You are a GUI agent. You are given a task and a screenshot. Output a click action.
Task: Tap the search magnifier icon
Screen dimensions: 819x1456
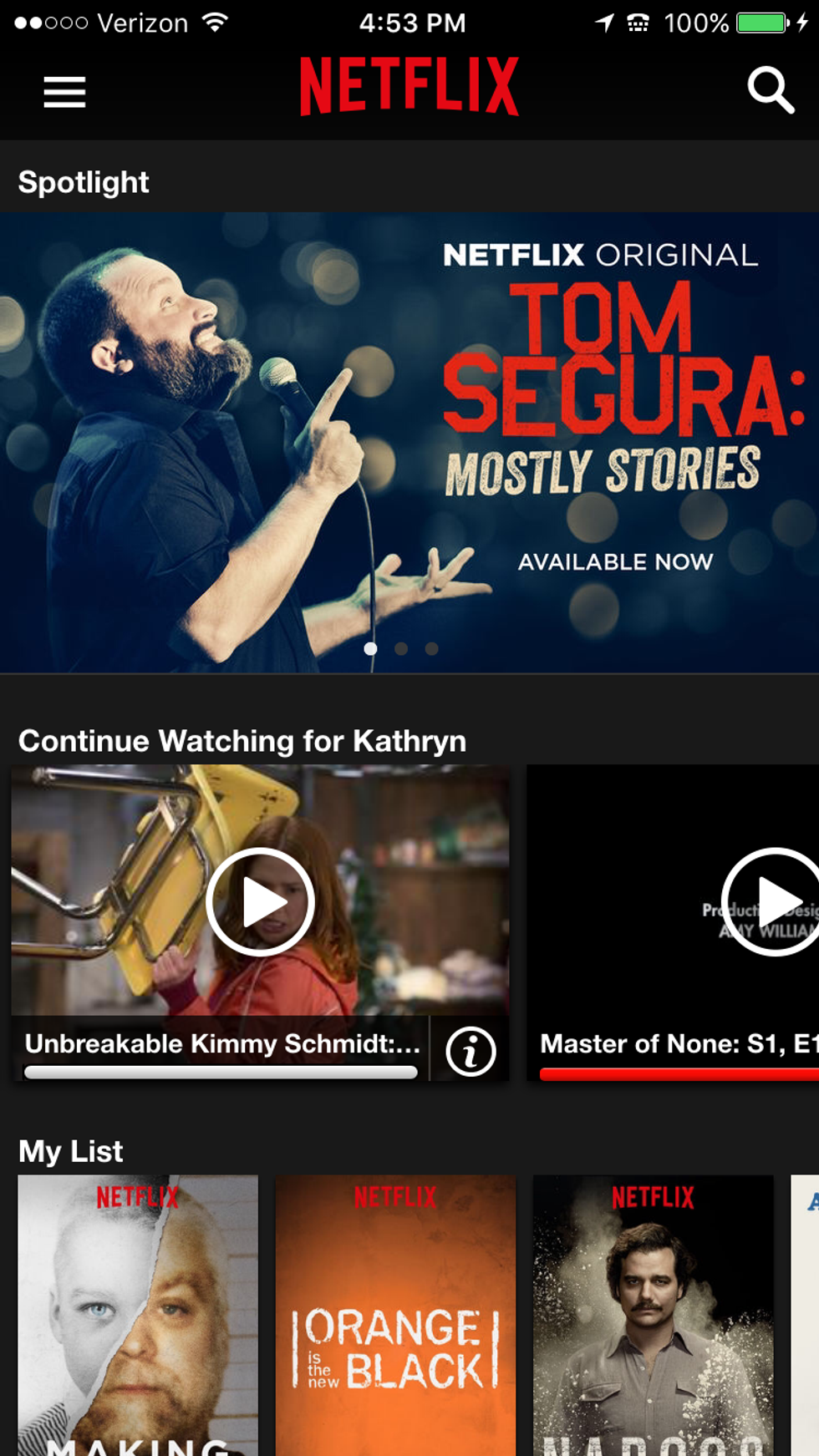click(770, 89)
